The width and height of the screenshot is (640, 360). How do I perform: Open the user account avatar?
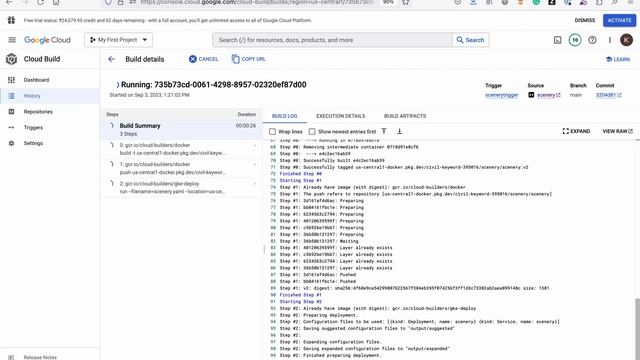tap(627, 40)
